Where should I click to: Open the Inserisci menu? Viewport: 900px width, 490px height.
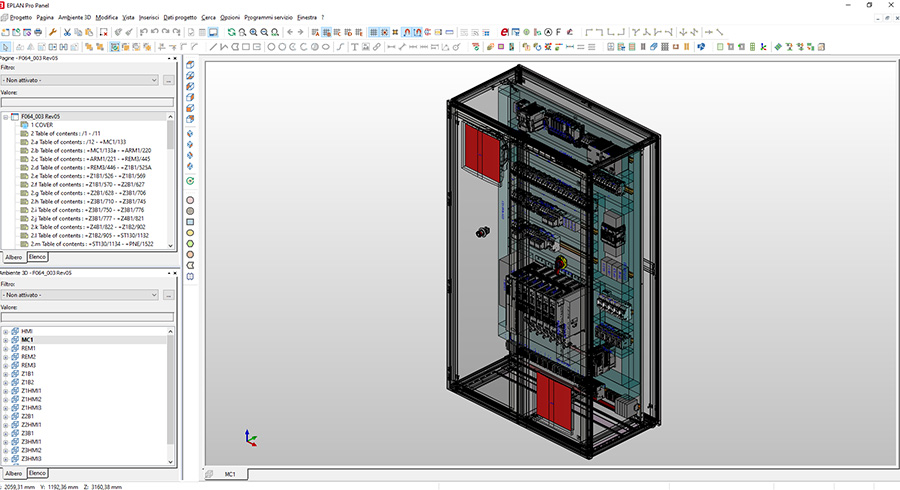coord(149,18)
